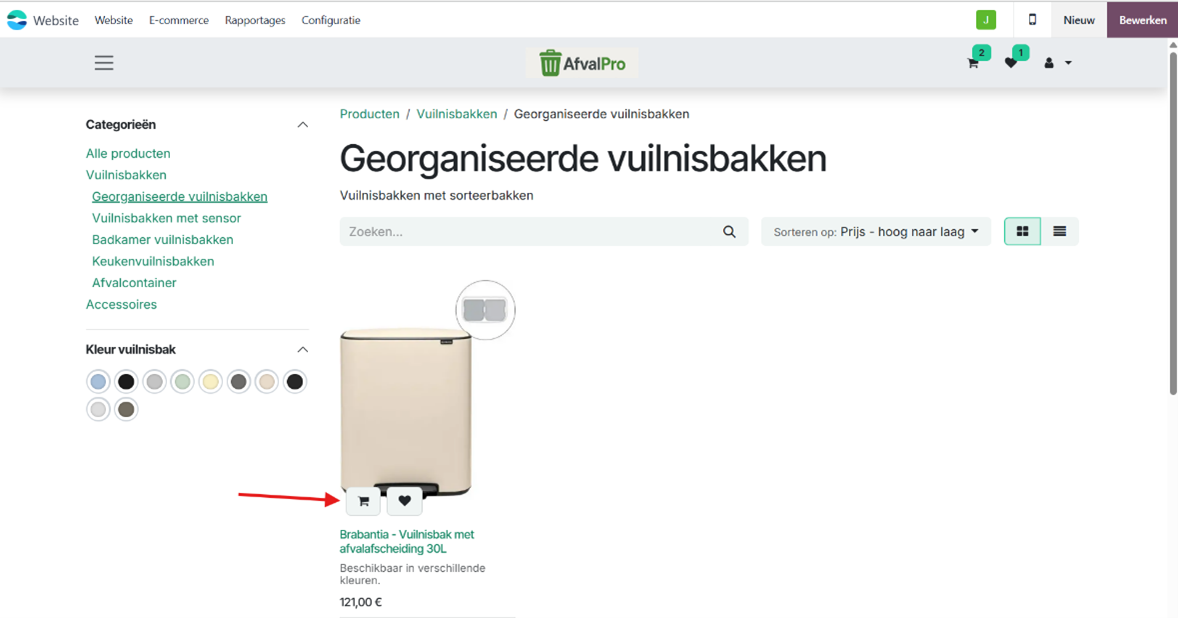Switch to list view layout
The height and width of the screenshot is (618, 1178).
[1059, 232]
